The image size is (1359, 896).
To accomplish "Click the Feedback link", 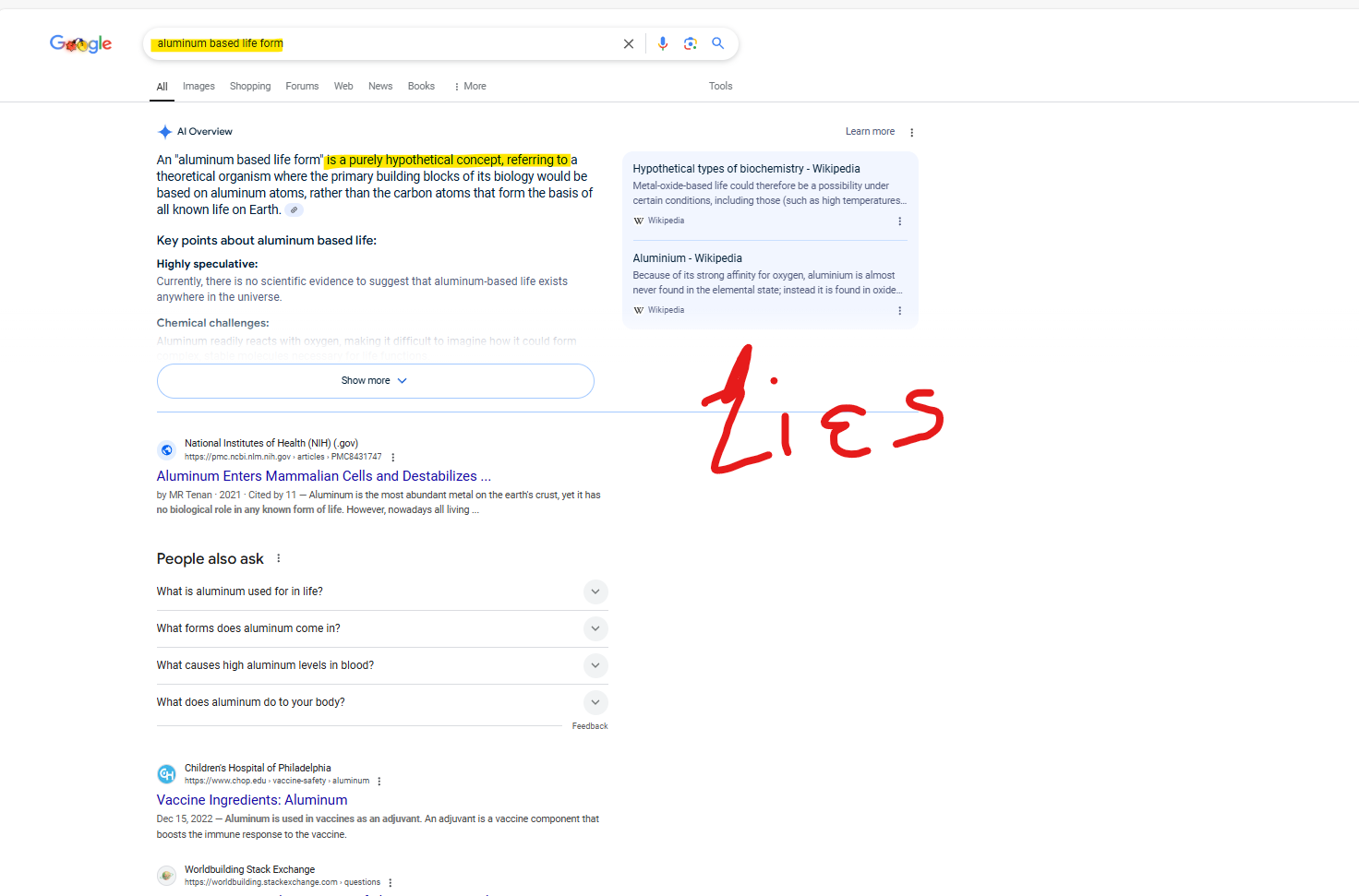I will 590,726.
